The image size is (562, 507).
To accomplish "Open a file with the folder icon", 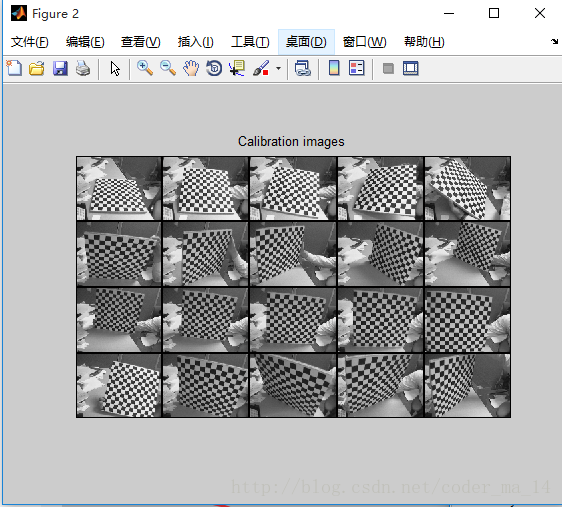I will (37, 68).
